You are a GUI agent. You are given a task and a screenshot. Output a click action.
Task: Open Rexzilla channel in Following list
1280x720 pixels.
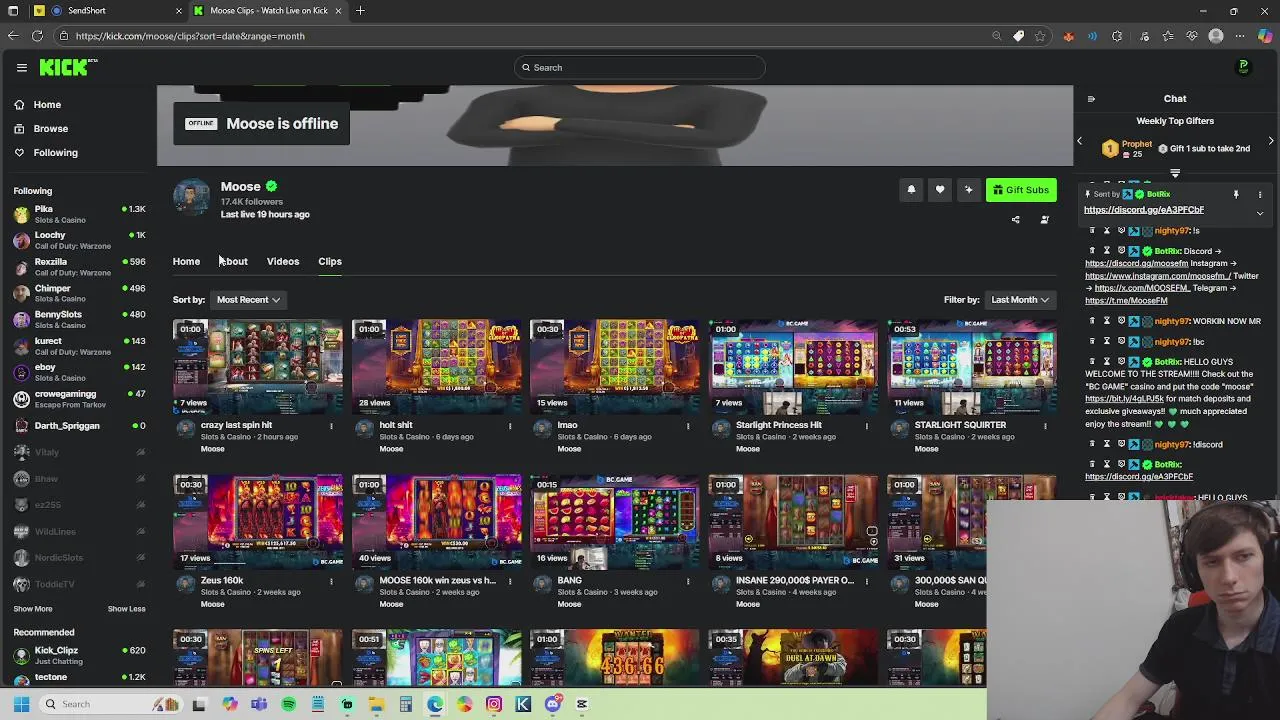[78, 267]
